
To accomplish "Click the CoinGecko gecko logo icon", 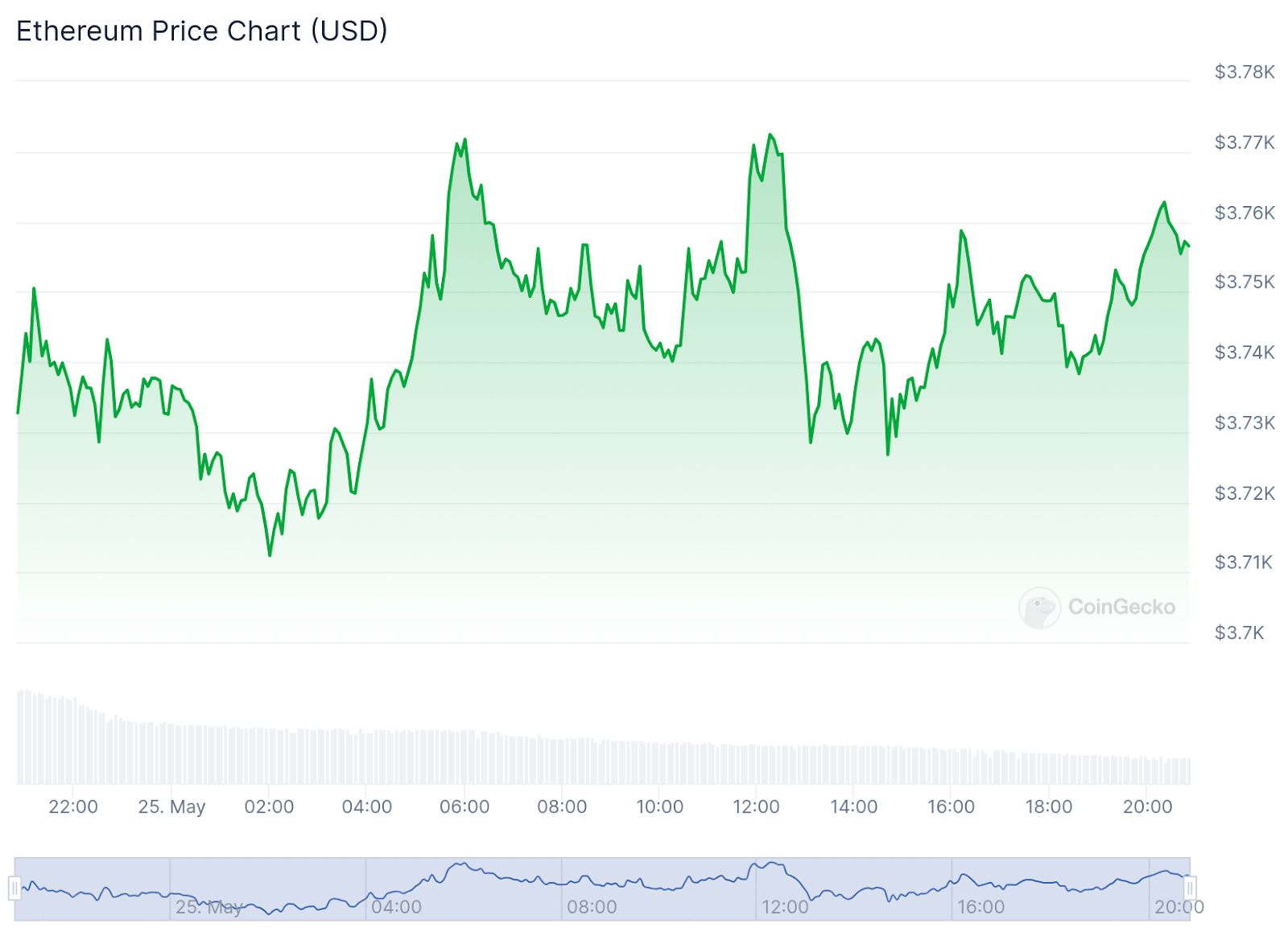I will coord(1039,608).
